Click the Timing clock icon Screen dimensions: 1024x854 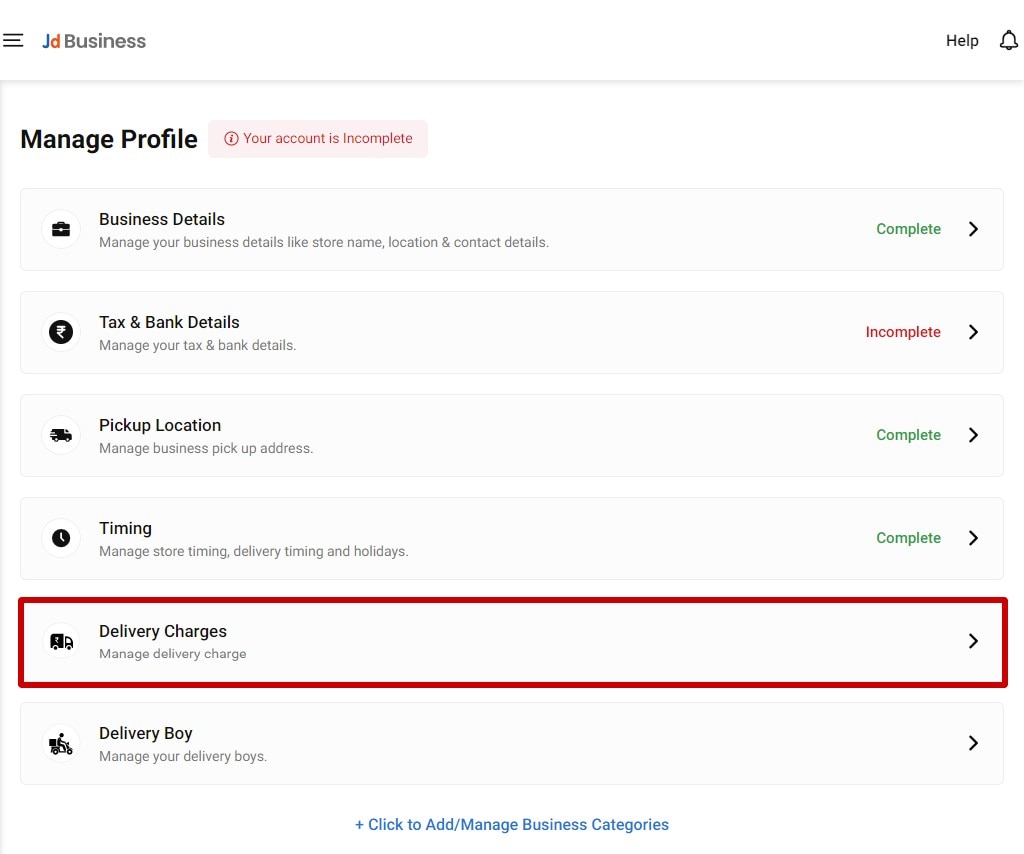tap(61, 538)
